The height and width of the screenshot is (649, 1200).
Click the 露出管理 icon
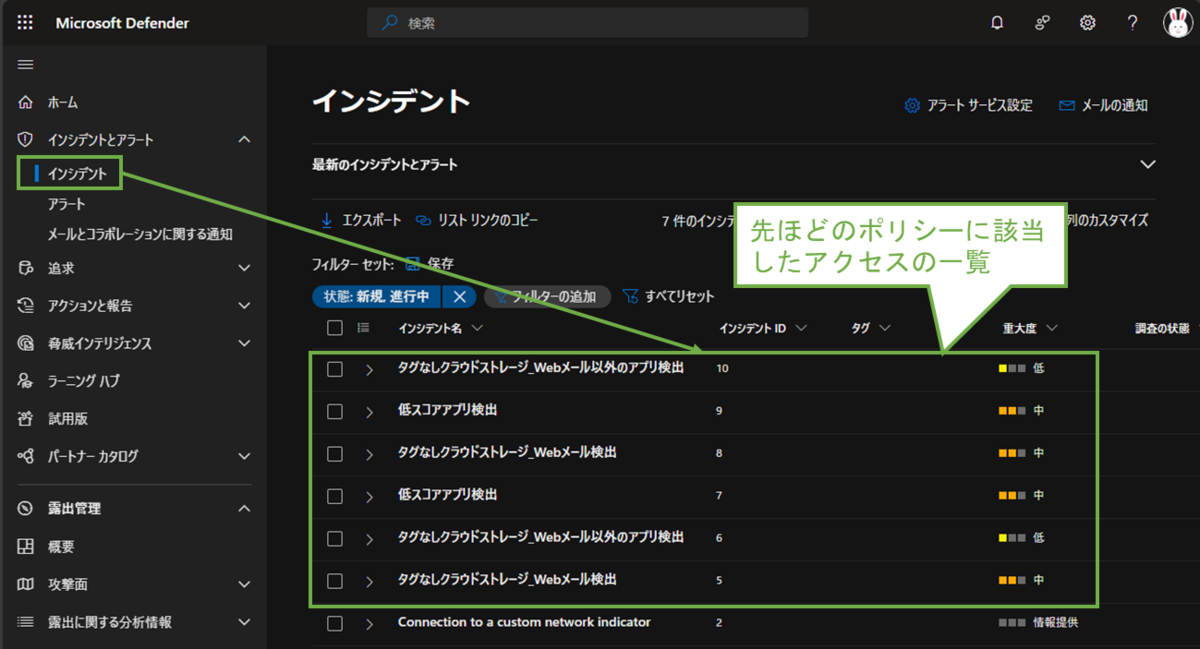[26, 509]
